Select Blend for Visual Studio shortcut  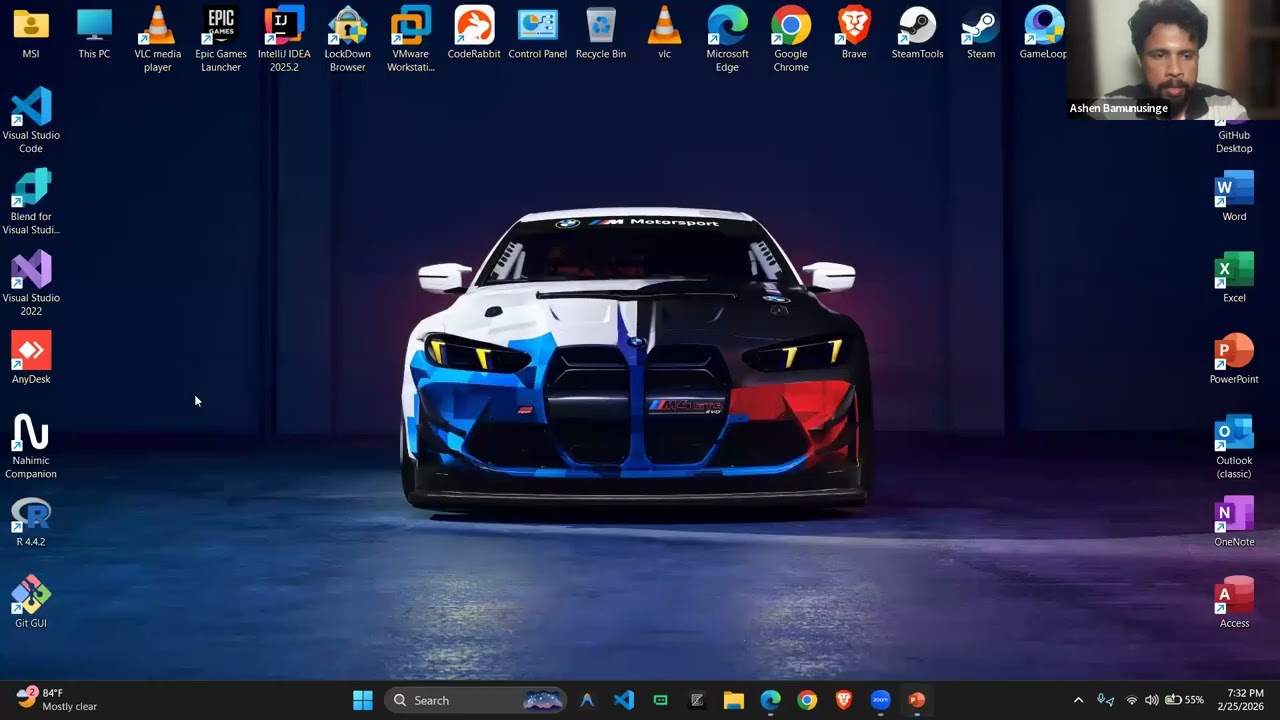pos(31,202)
